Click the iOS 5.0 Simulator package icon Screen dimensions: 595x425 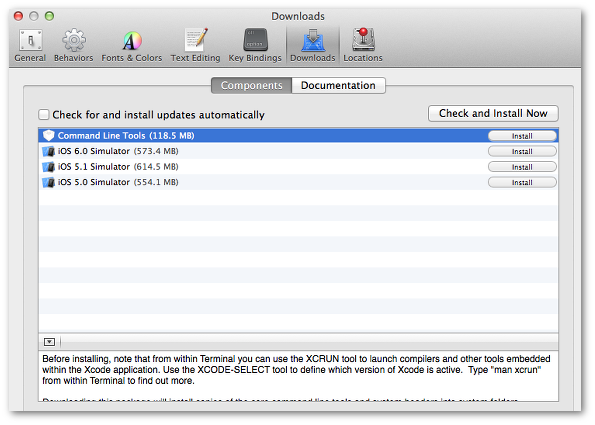click(x=49, y=183)
